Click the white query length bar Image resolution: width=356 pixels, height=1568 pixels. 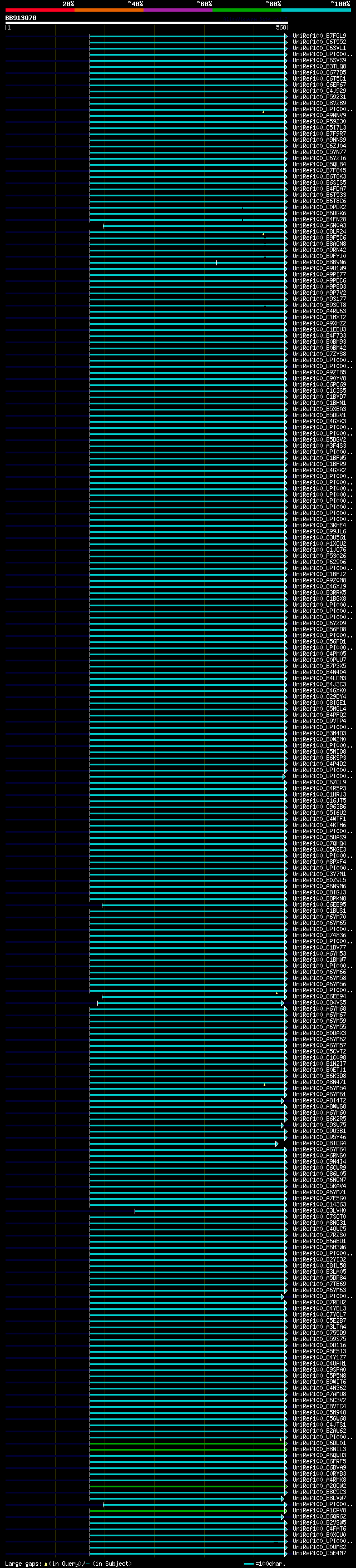pyautogui.click(x=147, y=23)
